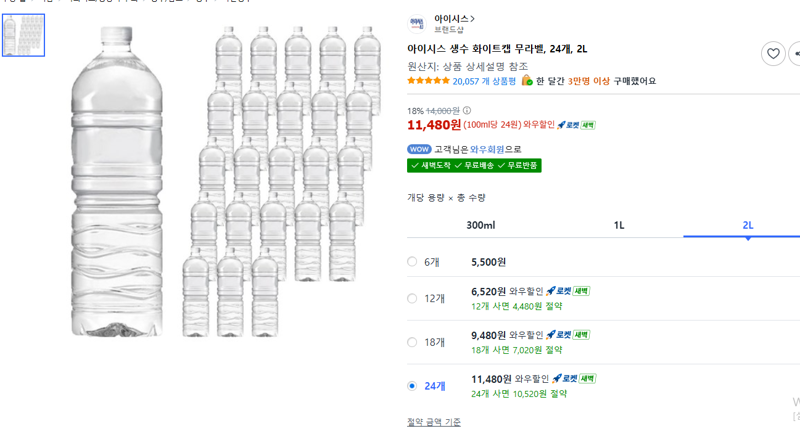This screenshot has height=434, width=800.
Task: Select the product thumbnail image
Action: pyautogui.click(x=23, y=35)
